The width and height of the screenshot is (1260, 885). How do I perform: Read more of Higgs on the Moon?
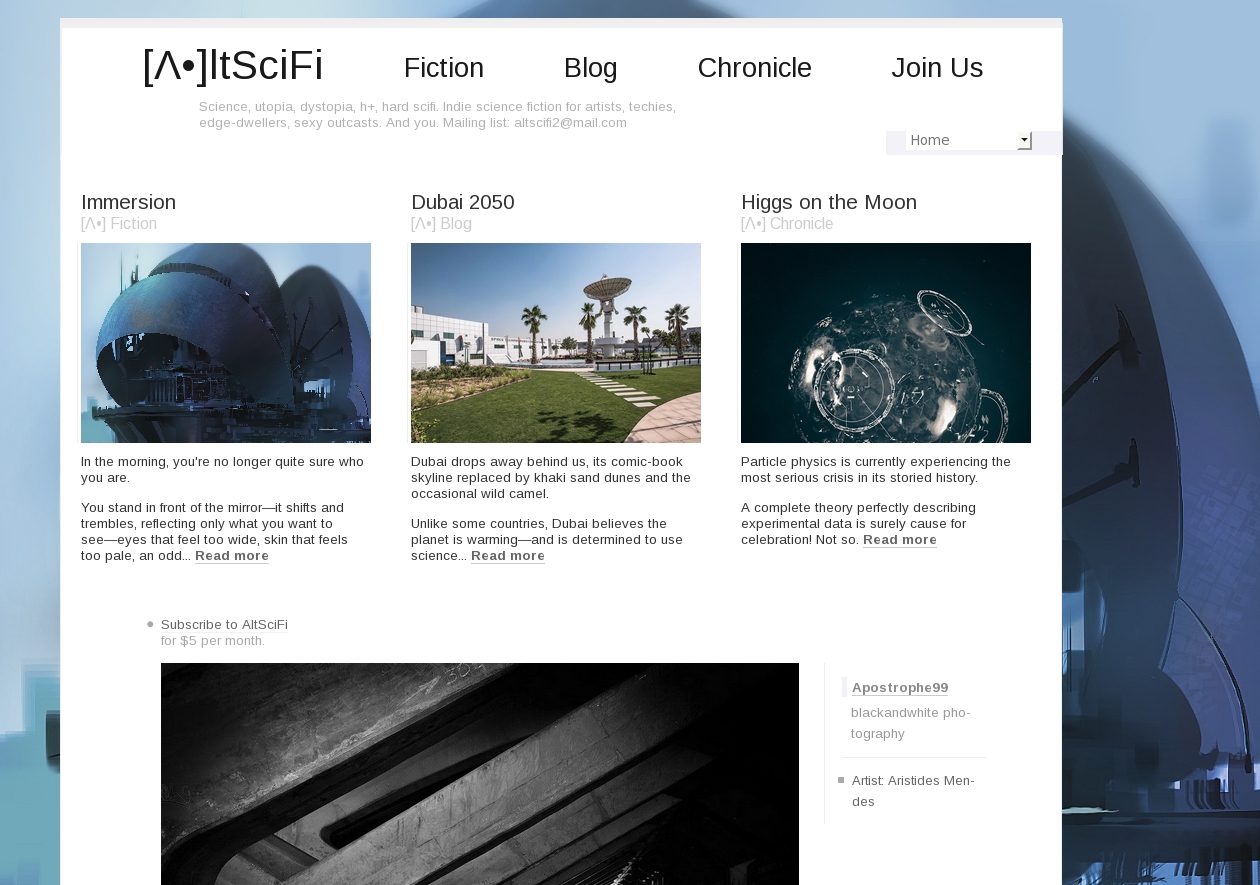(900, 540)
